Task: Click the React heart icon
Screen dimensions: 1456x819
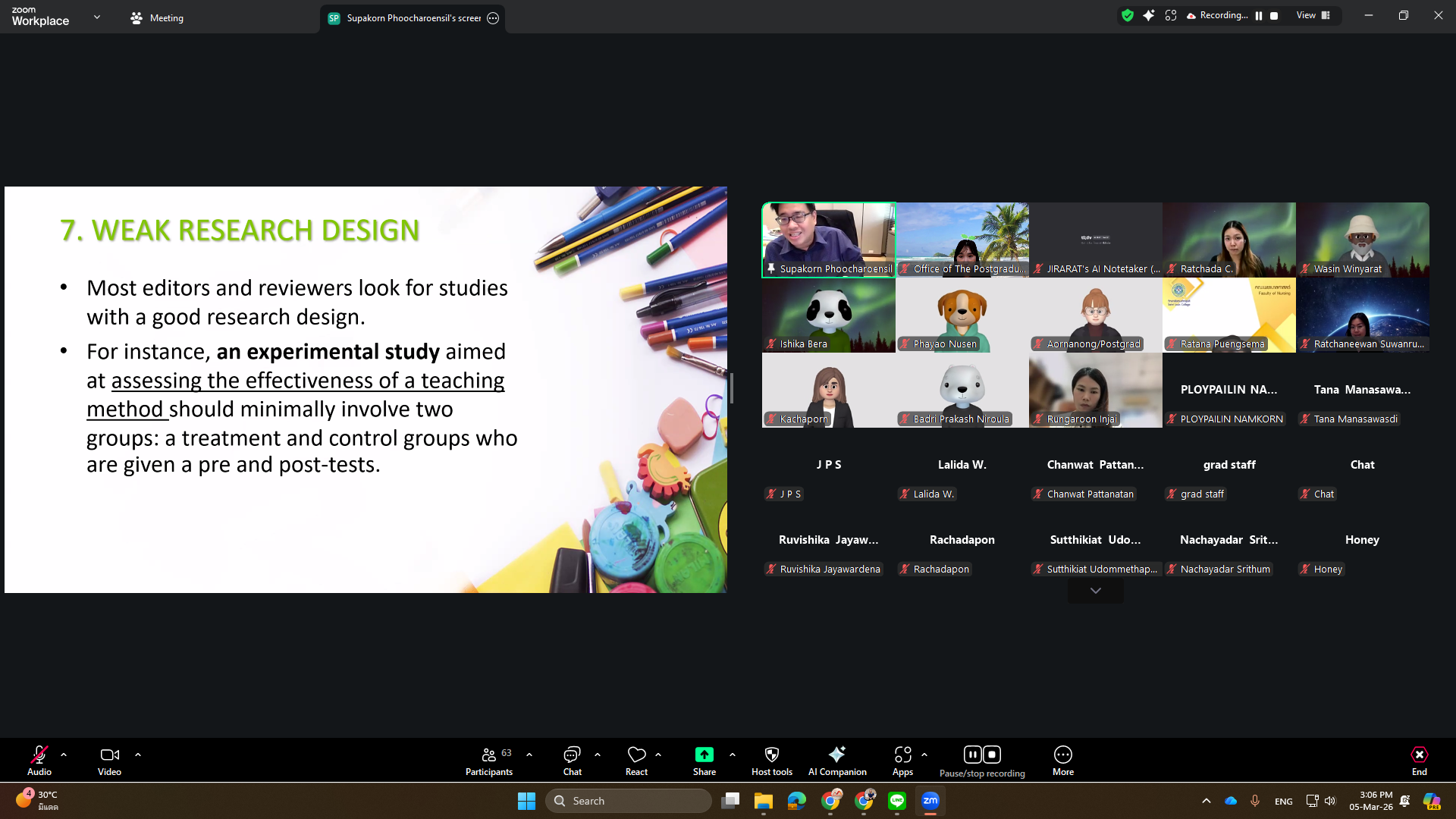Action: point(636,755)
